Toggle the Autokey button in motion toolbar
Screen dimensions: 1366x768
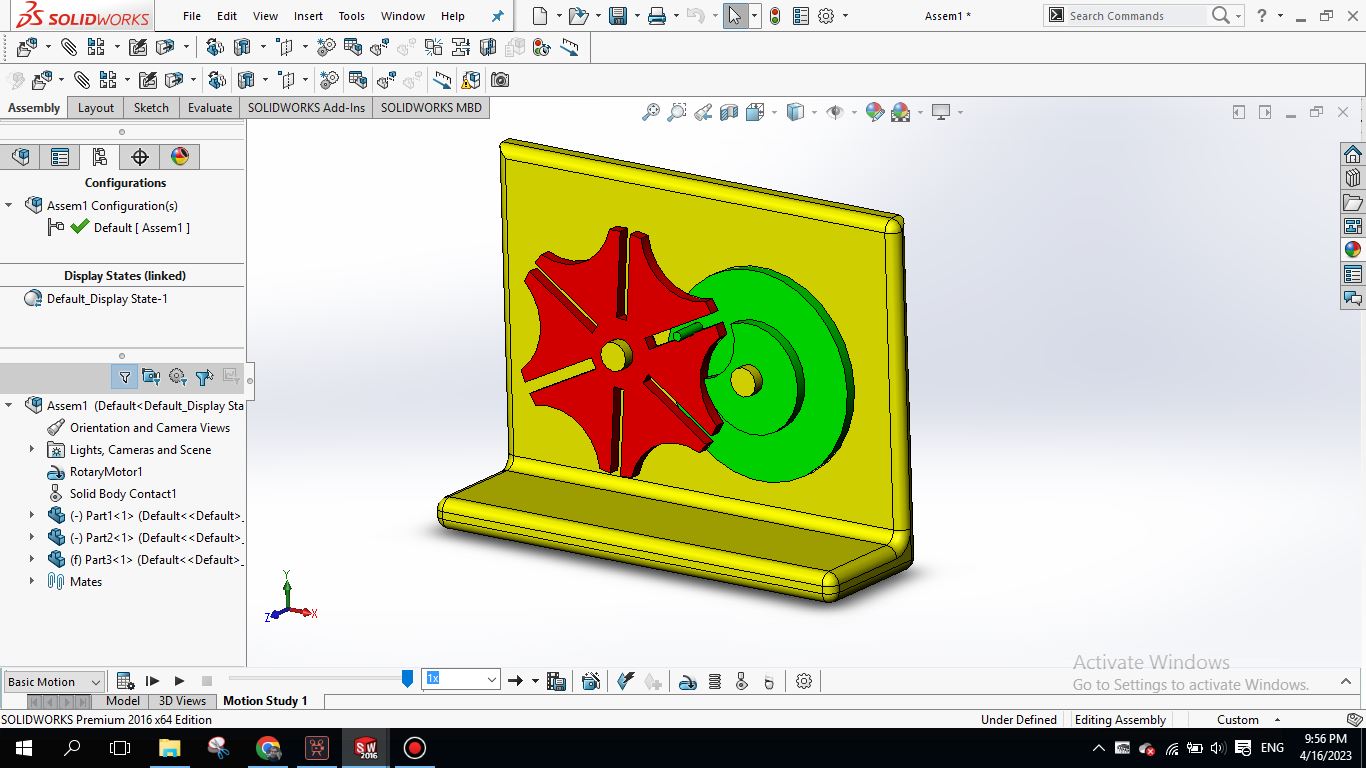point(626,681)
